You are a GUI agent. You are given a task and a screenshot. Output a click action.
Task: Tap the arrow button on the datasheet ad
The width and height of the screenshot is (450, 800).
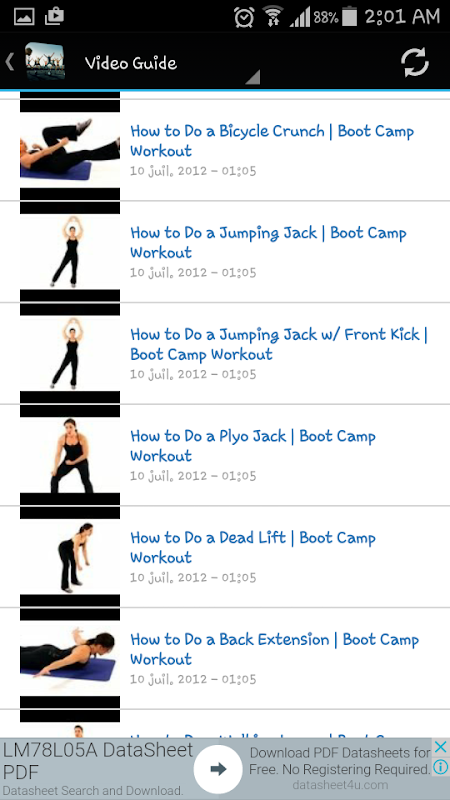[218, 769]
